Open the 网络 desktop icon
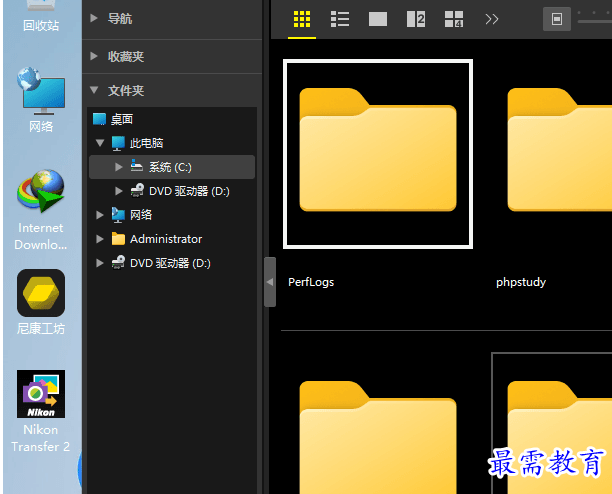This screenshot has height=494, width=612. click(41, 100)
